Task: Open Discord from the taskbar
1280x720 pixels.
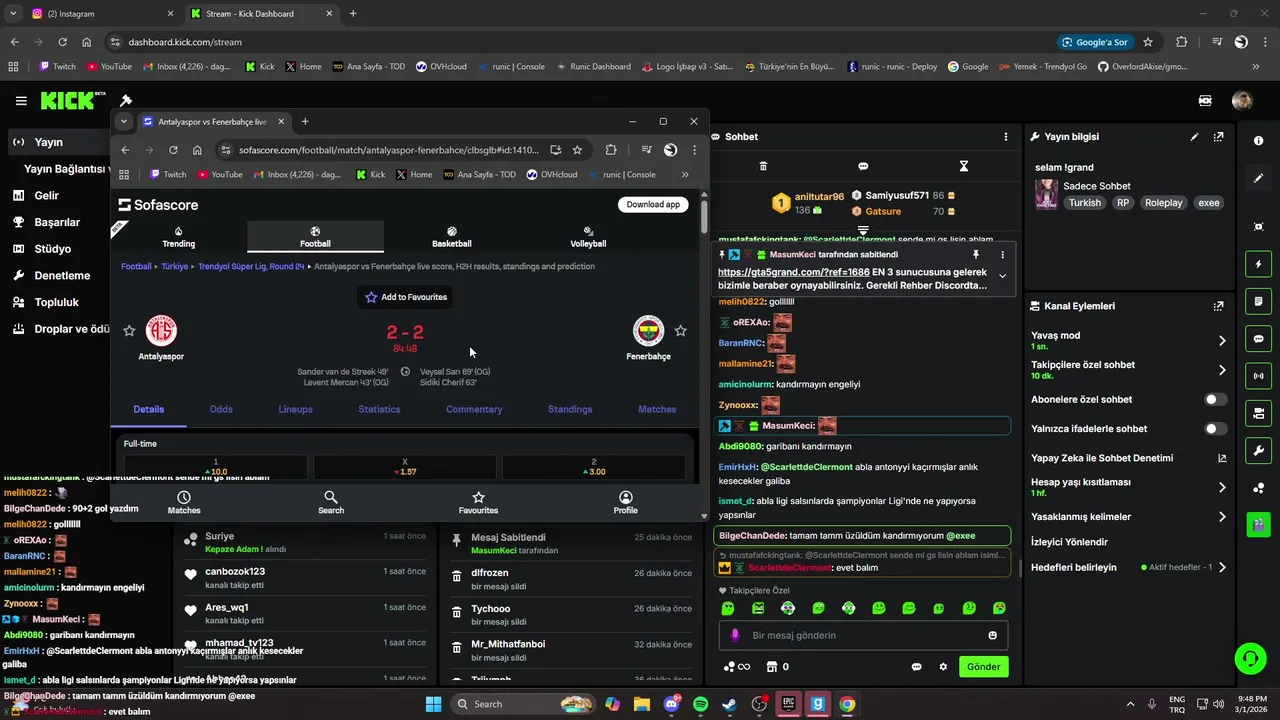Action: (671, 704)
